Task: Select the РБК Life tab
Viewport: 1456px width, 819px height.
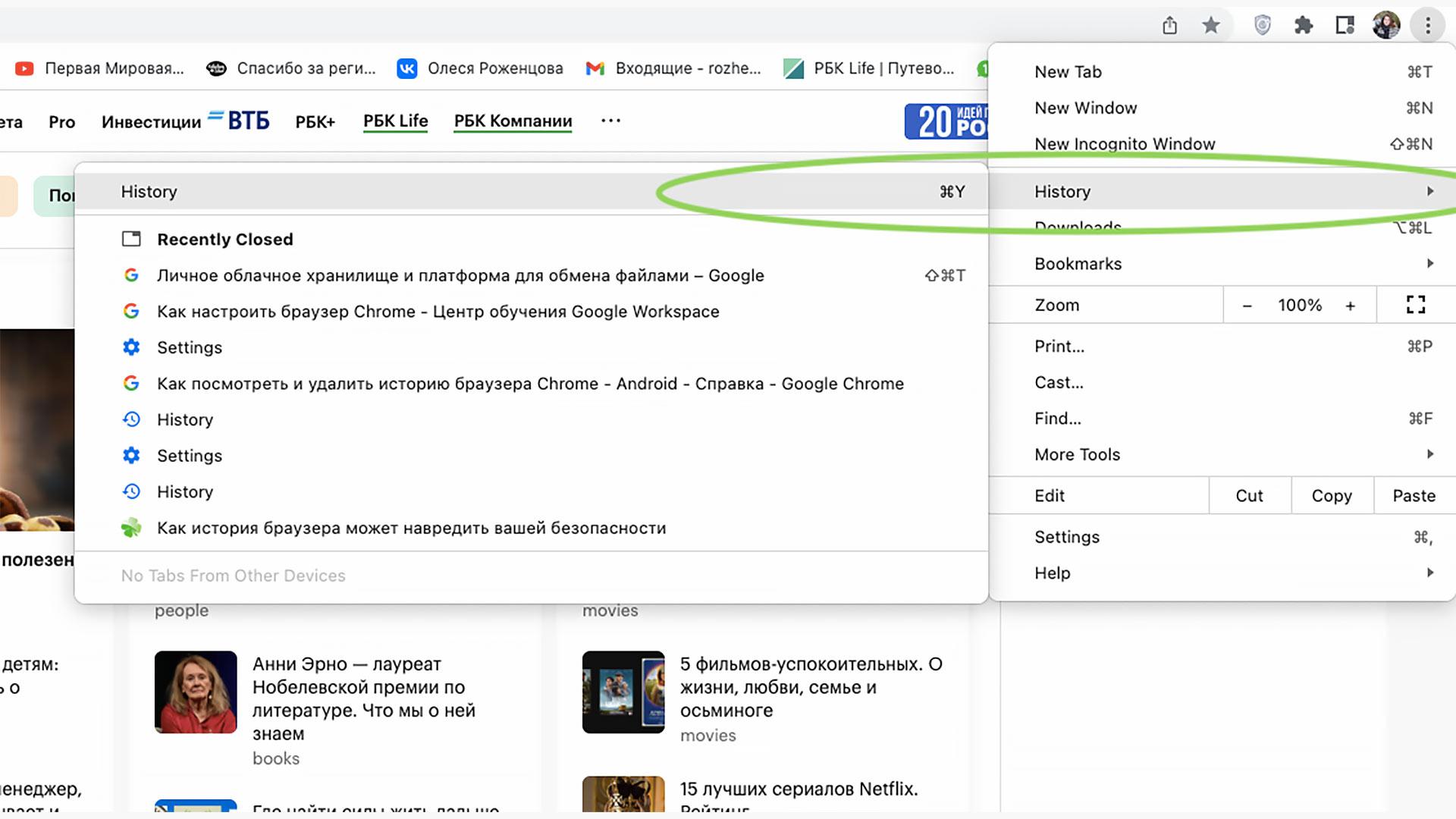Action: click(x=394, y=121)
